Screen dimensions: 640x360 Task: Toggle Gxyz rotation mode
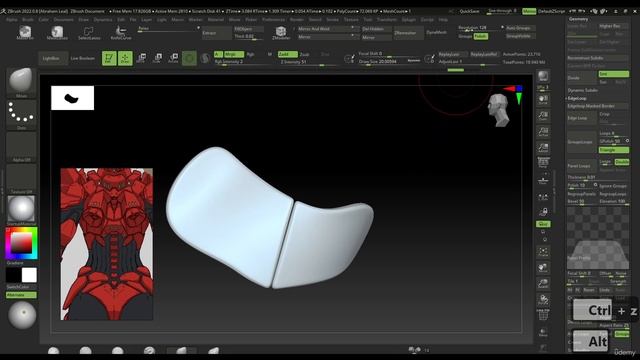tap(543, 224)
